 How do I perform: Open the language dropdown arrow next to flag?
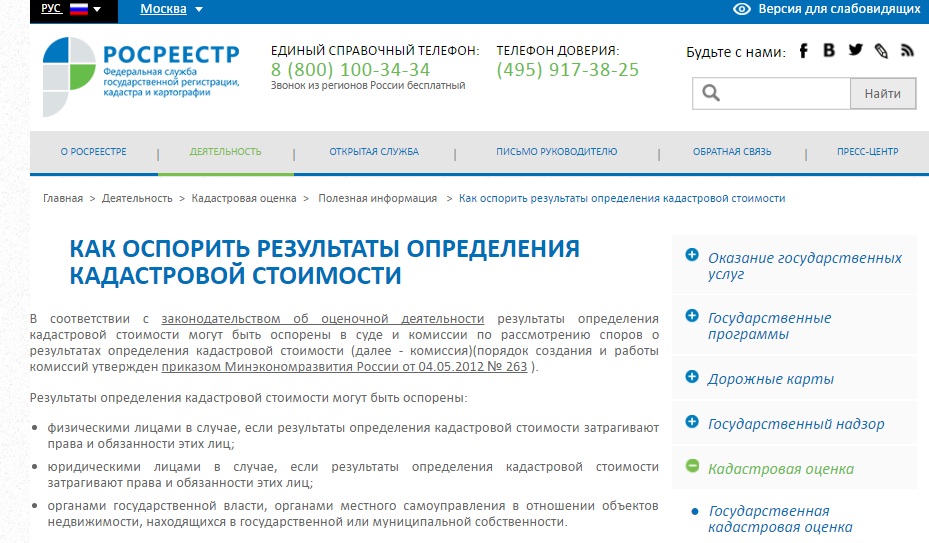97,9
